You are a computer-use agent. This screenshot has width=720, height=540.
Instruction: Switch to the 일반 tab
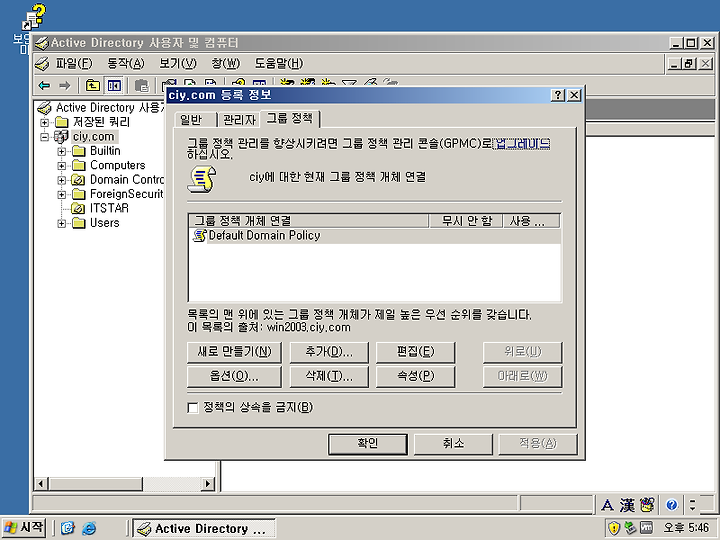(195, 120)
